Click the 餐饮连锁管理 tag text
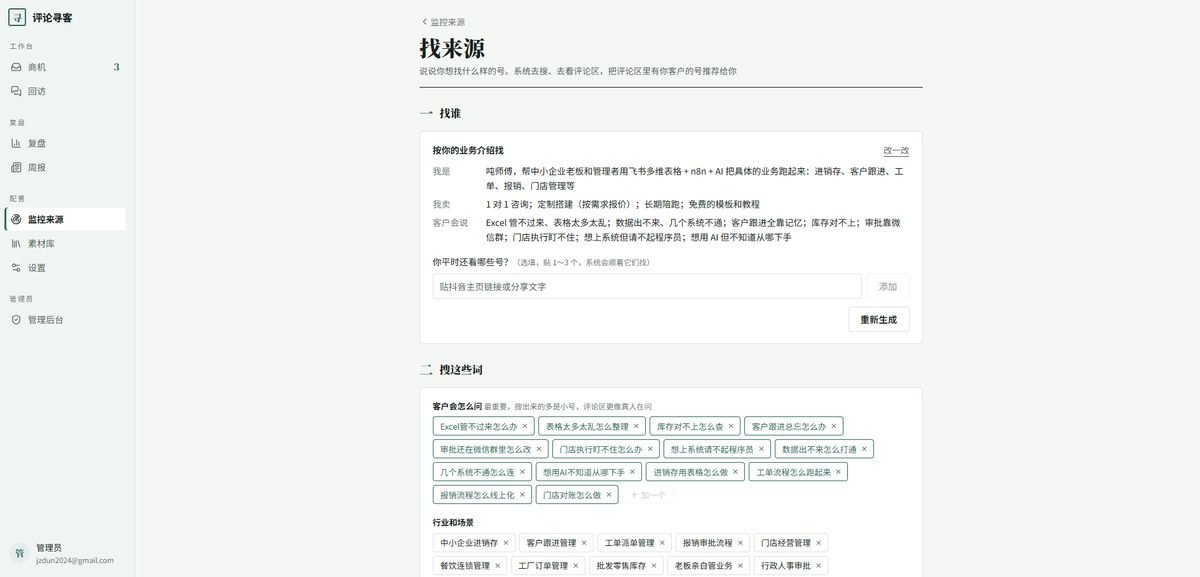The height and width of the screenshot is (577, 1200). (x=465, y=566)
